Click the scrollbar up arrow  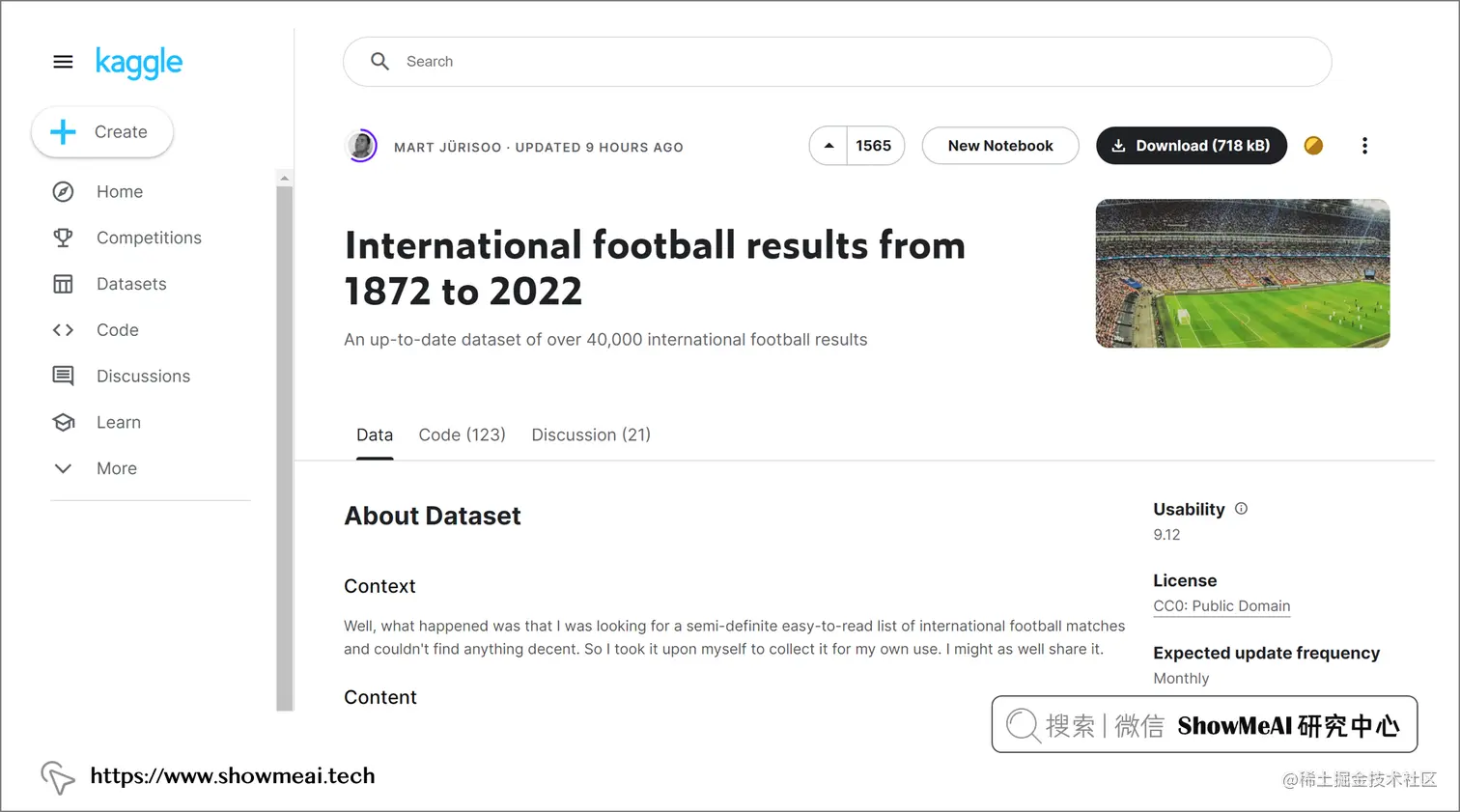284,178
